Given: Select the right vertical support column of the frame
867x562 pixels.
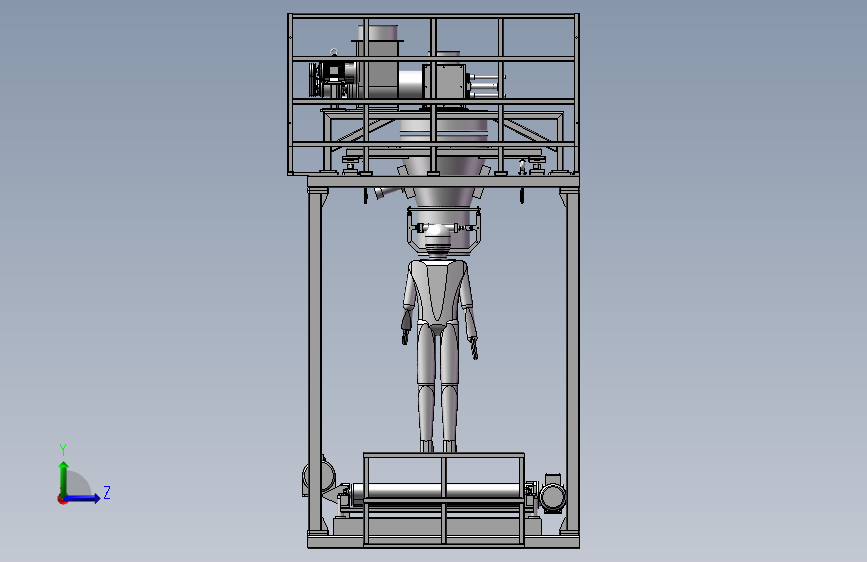Looking at the screenshot, I should pyautogui.click(x=572, y=362).
